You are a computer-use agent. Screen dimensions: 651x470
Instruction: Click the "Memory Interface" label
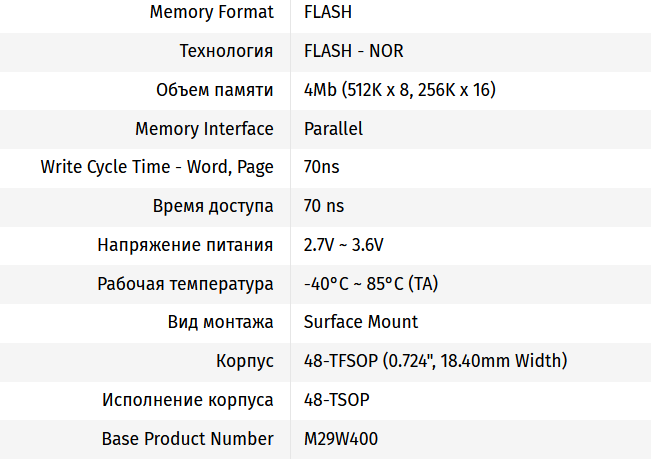coord(204,128)
